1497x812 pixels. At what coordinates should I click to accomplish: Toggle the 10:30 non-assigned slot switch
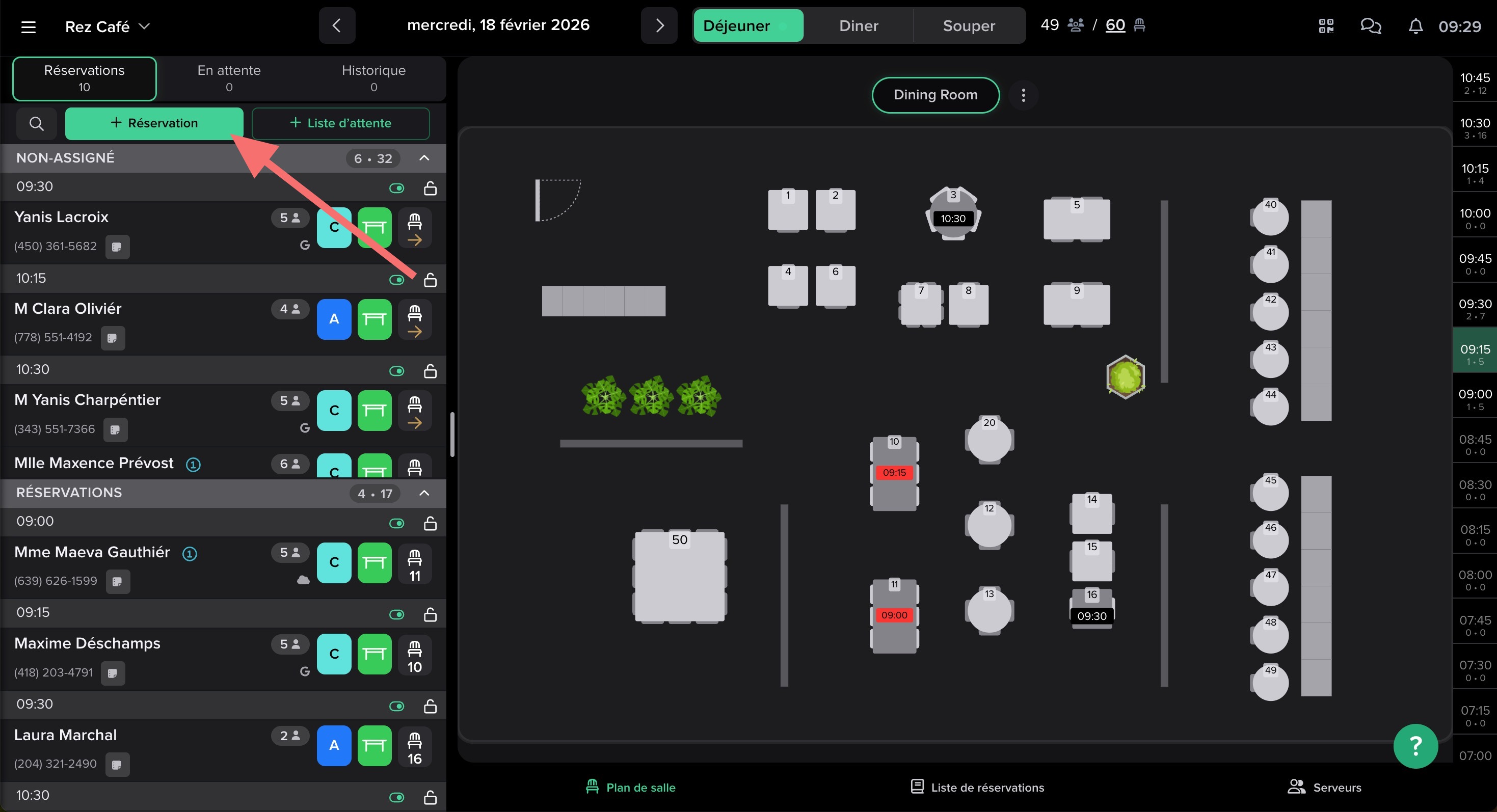pyautogui.click(x=397, y=371)
